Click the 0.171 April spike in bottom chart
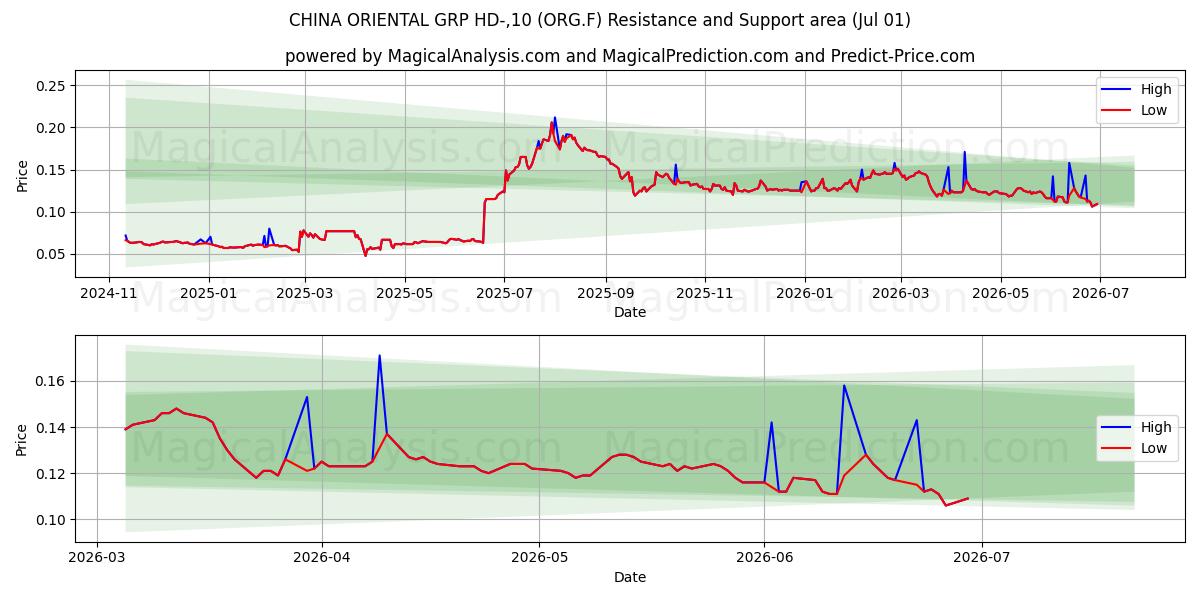Image resolution: width=1200 pixels, height=600 pixels. (x=379, y=355)
